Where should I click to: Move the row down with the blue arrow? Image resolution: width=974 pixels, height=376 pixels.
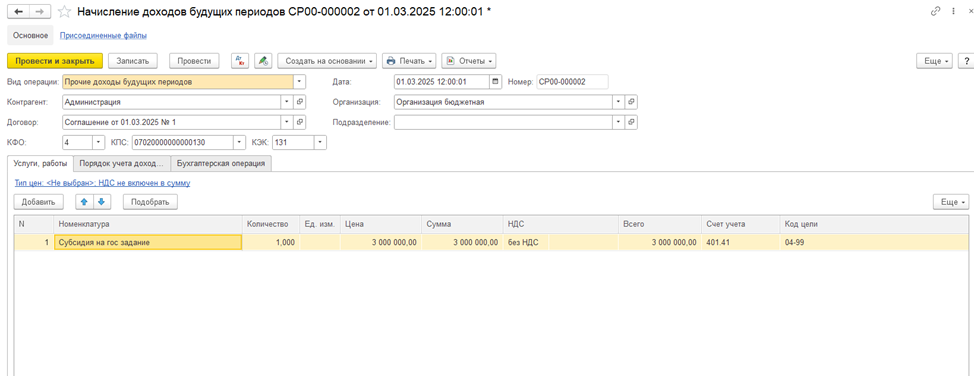(101, 201)
